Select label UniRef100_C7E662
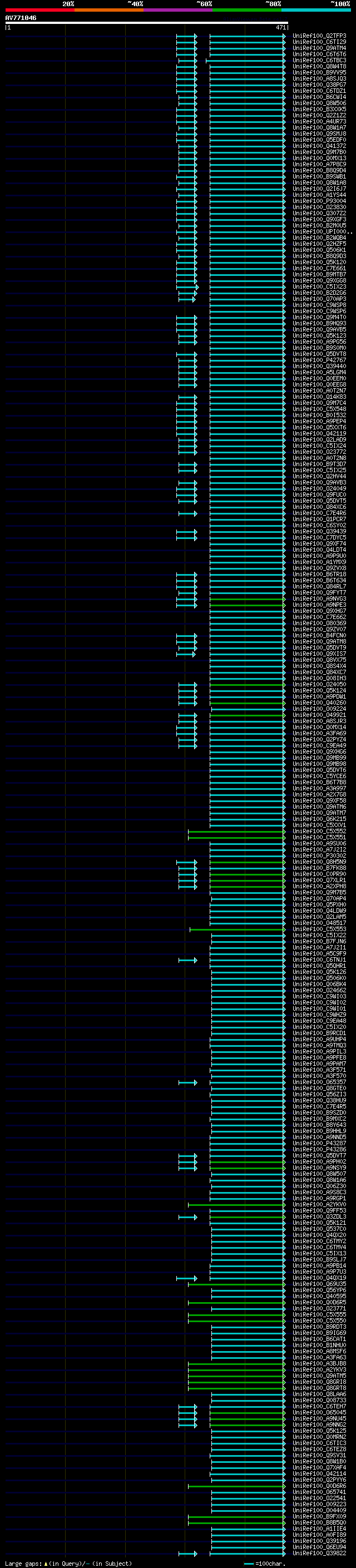Screen dimensions: 356x1568 point(319,617)
